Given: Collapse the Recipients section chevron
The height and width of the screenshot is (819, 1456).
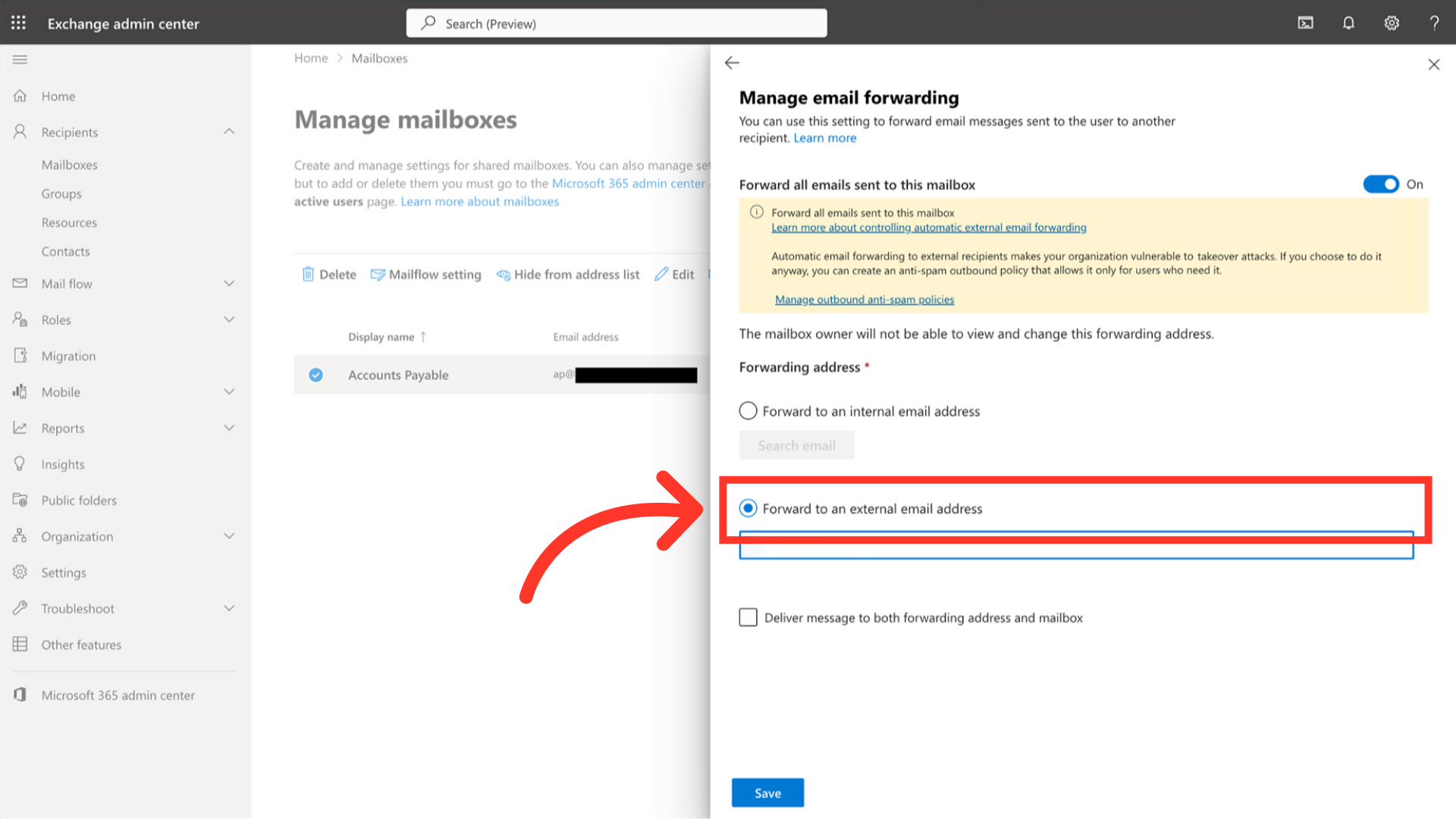Looking at the screenshot, I should pyautogui.click(x=229, y=132).
